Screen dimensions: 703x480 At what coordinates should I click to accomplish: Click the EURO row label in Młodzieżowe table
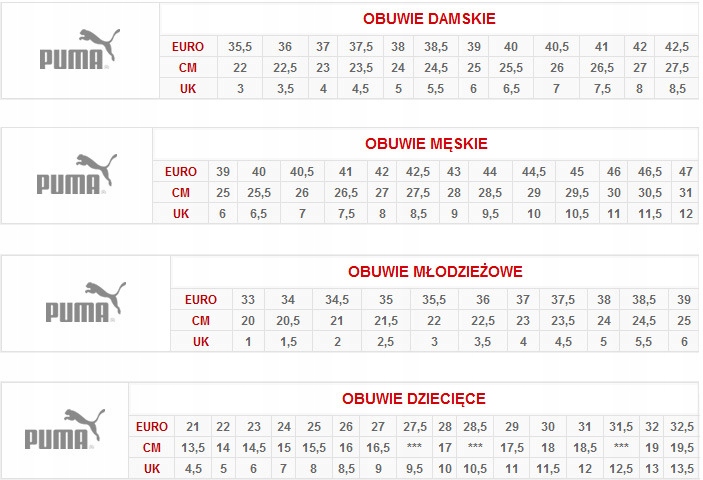click(x=201, y=299)
